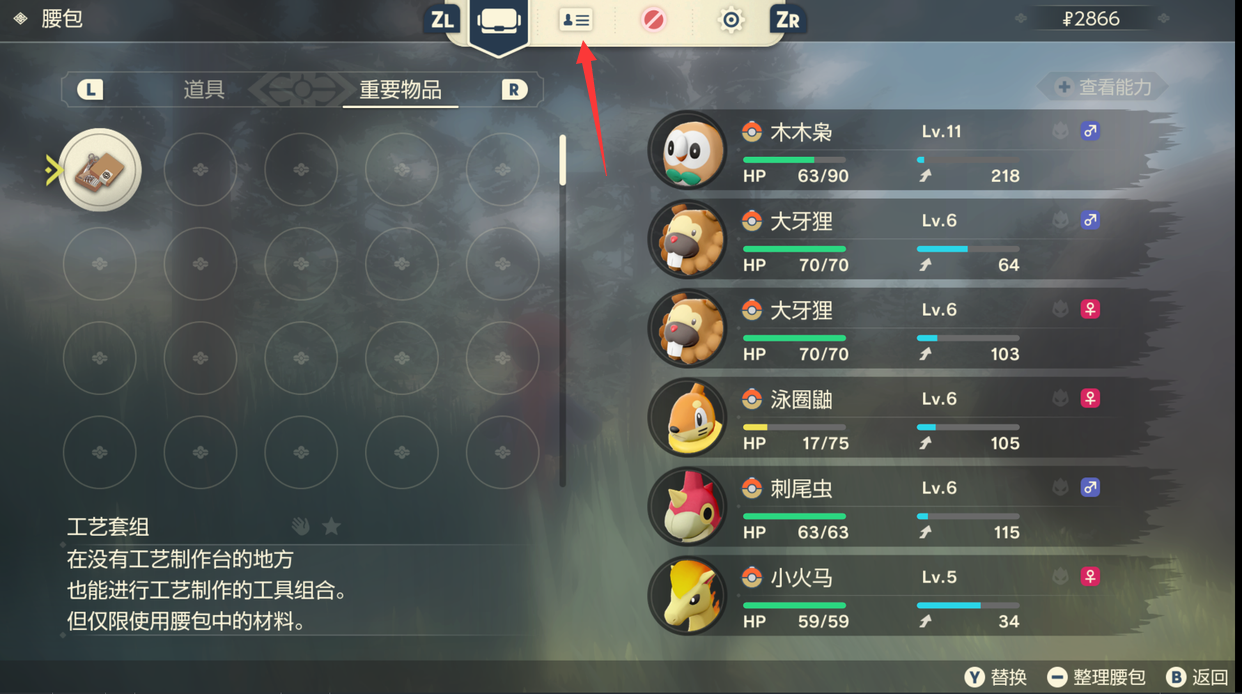Viewport: 1242px width, 694px height.
Task: Click the R button beside 重要物品
Action: coord(514,90)
